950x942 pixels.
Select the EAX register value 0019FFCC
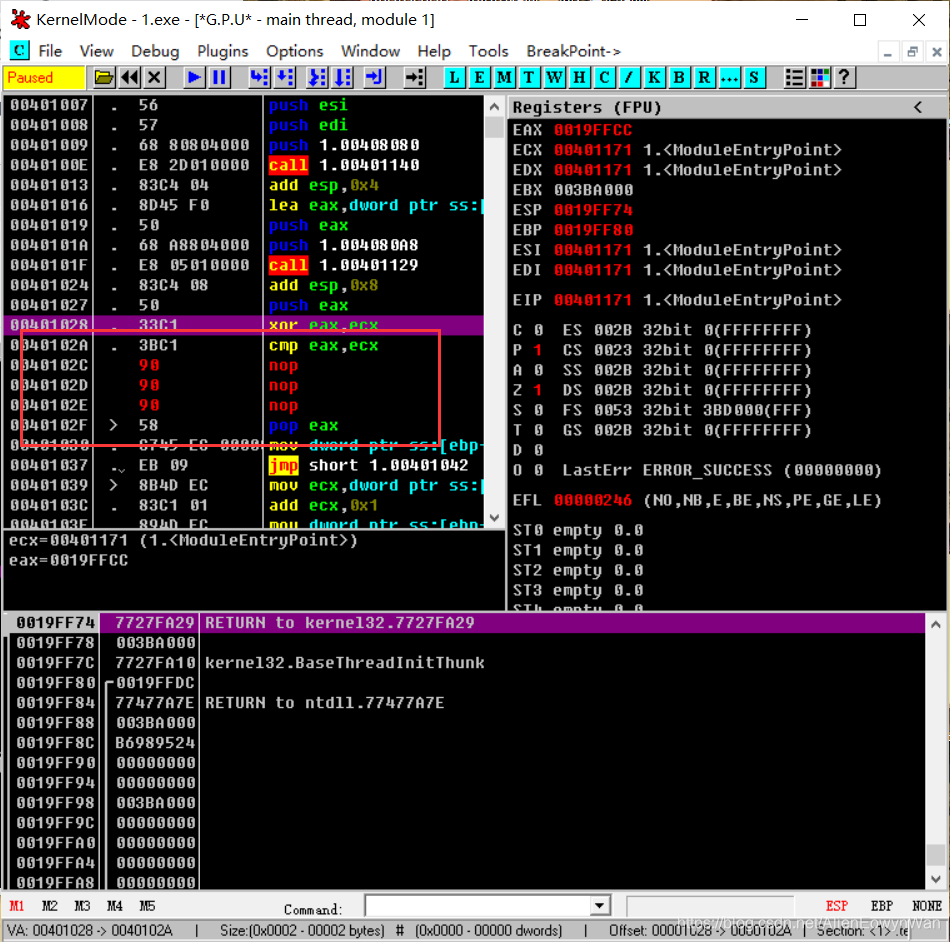point(593,130)
